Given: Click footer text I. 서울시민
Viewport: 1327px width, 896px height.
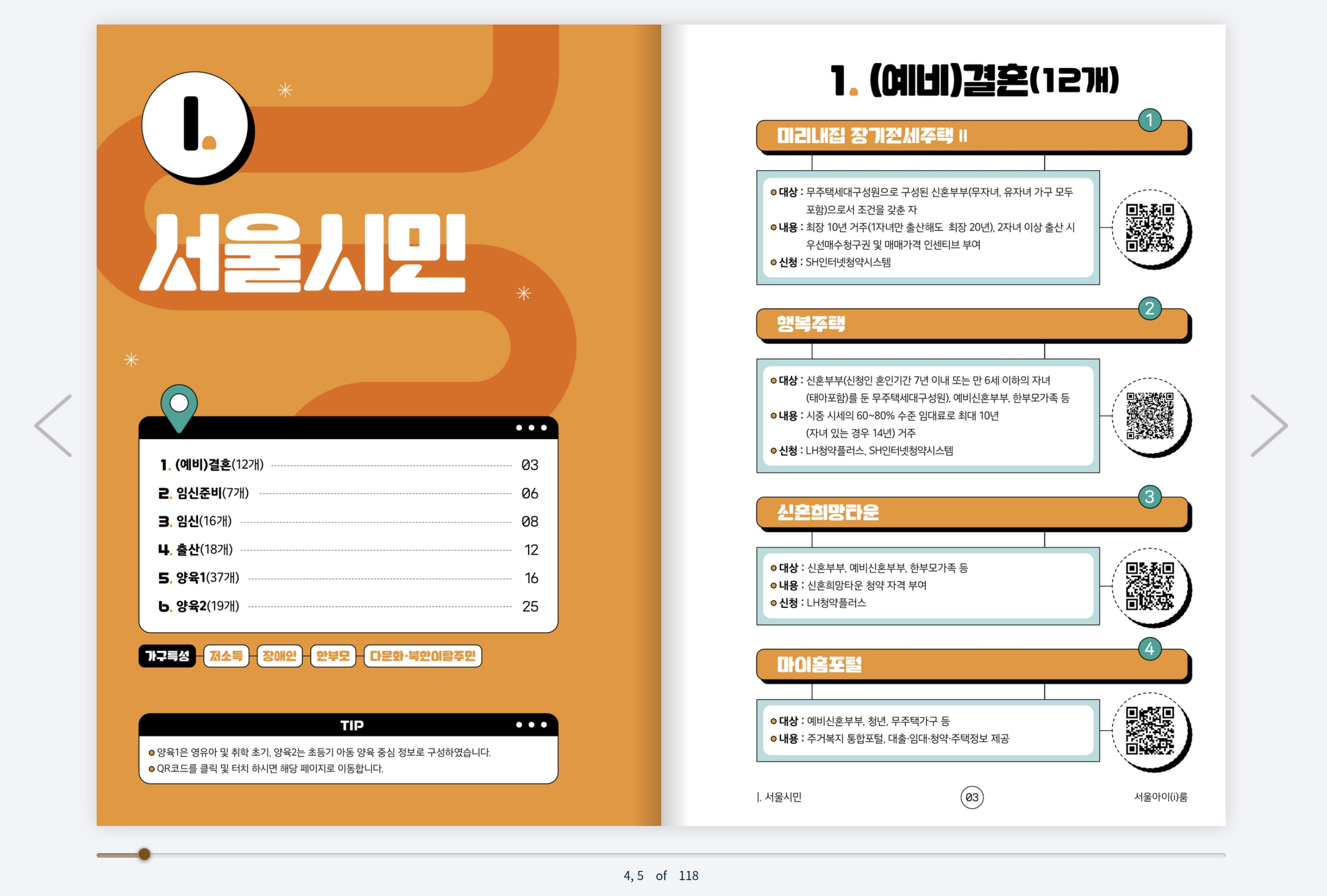Looking at the screenshot, I should tap(779, 797).
